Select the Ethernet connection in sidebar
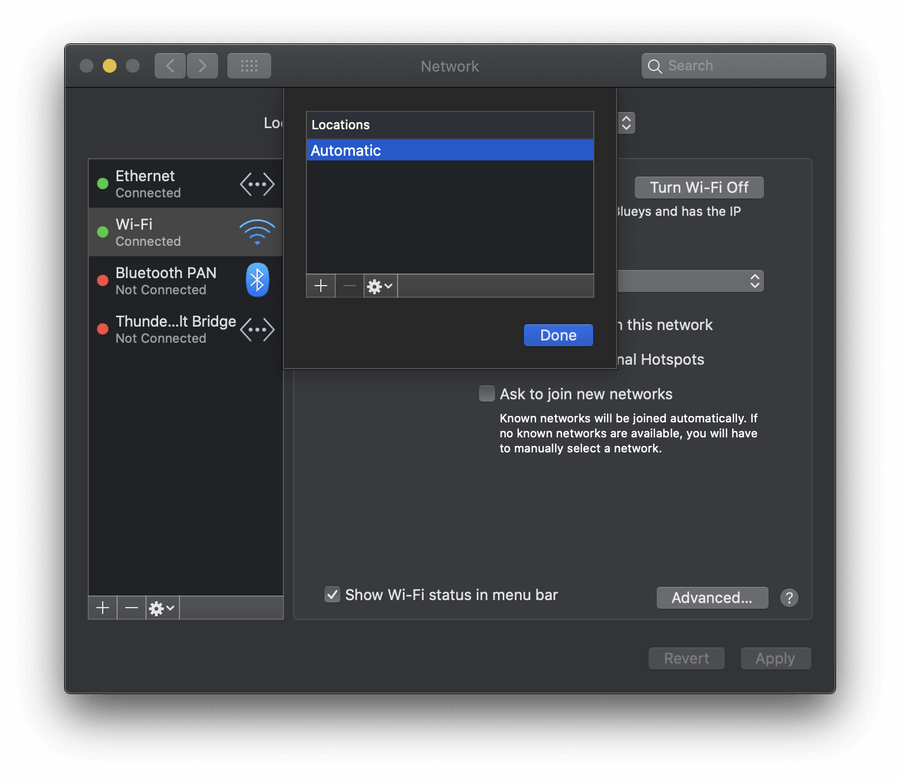Image resolution: width=900 pixels, height=779 pixels. [x=185, y=184]
